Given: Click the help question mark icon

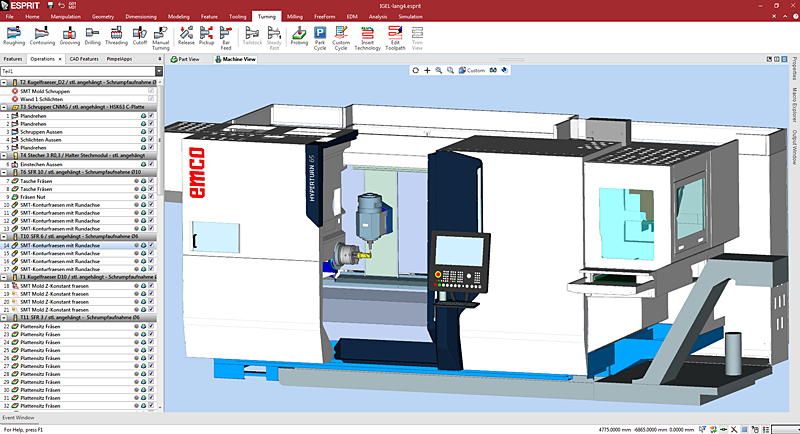Looking at the screenshot, I should [x=796, y=16].
